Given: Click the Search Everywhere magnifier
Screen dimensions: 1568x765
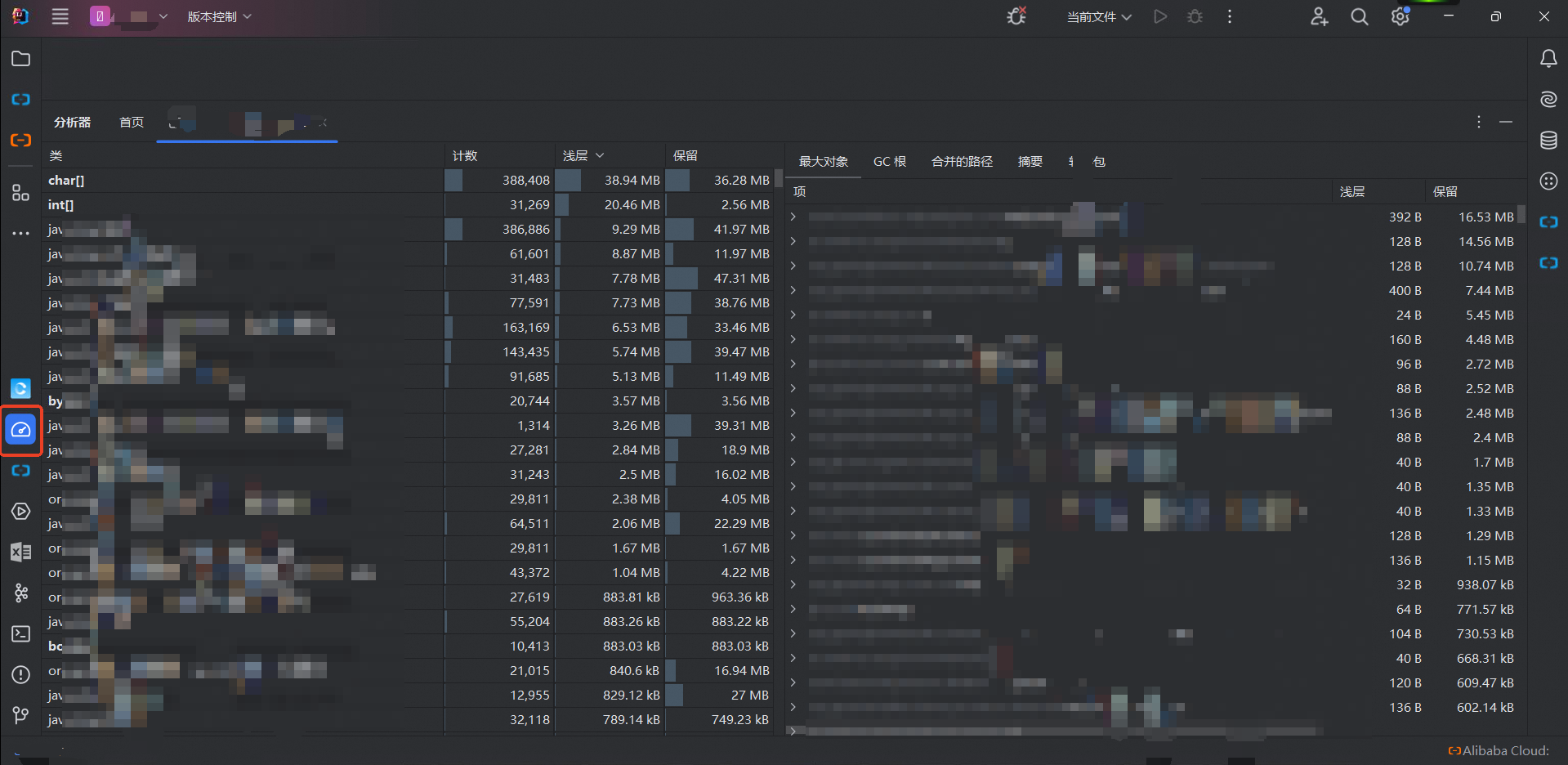Looking at the screenshot, I should [1360, 17].
